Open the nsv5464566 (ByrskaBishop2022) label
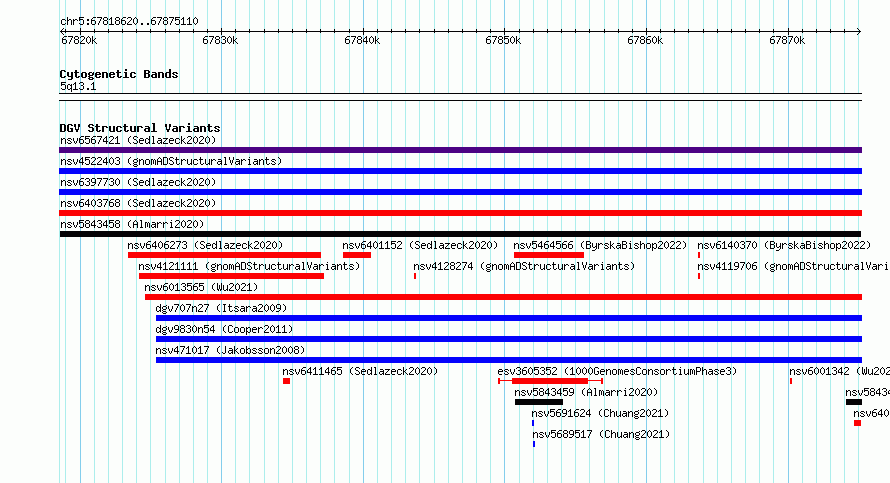The height and width of the screenshot is (483, 890). pyautogui.click(x=601, y=245)
